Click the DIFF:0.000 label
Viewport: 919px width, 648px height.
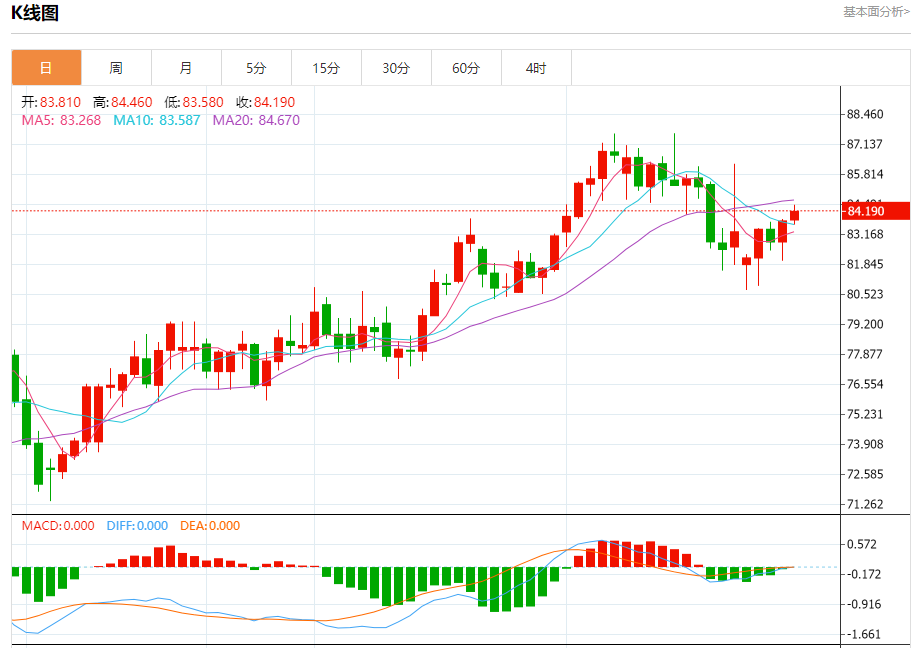click(137, 526)
